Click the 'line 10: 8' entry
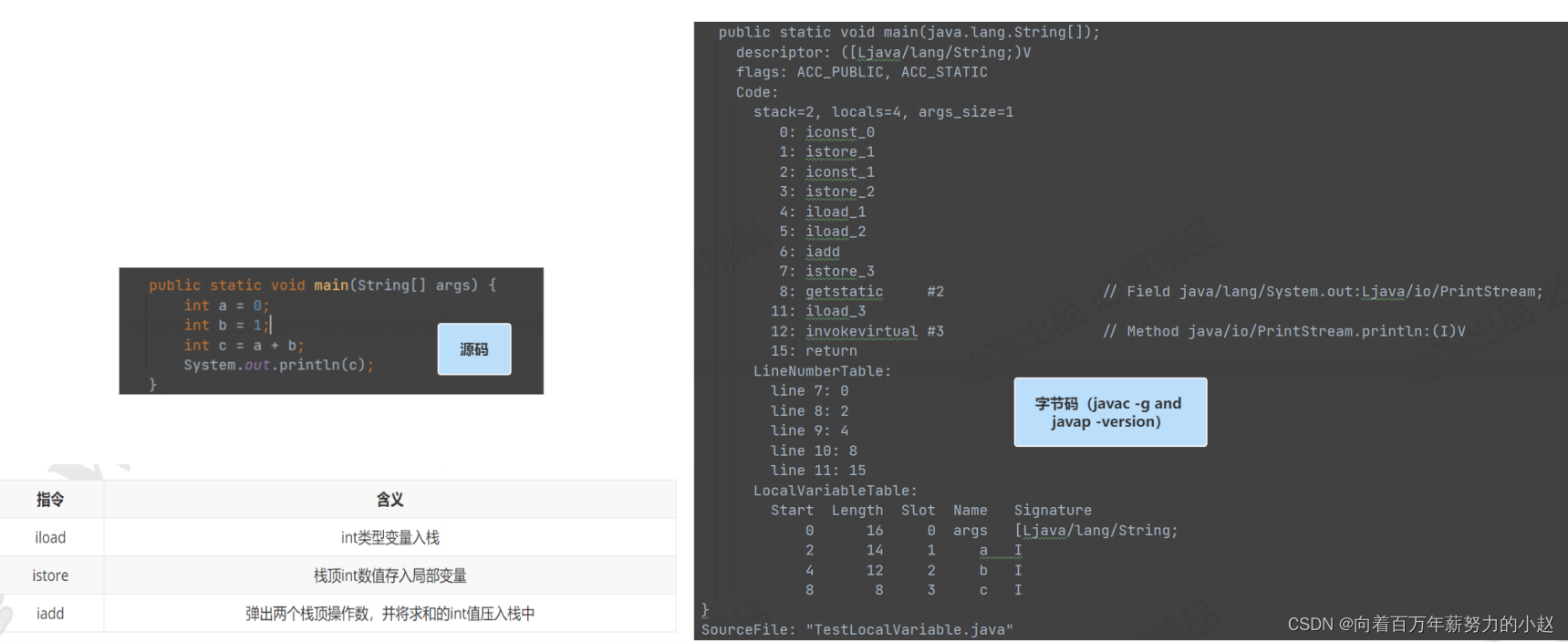This screenshot has width=1568, height=642. pyautogui.click(x=814, y=451)
